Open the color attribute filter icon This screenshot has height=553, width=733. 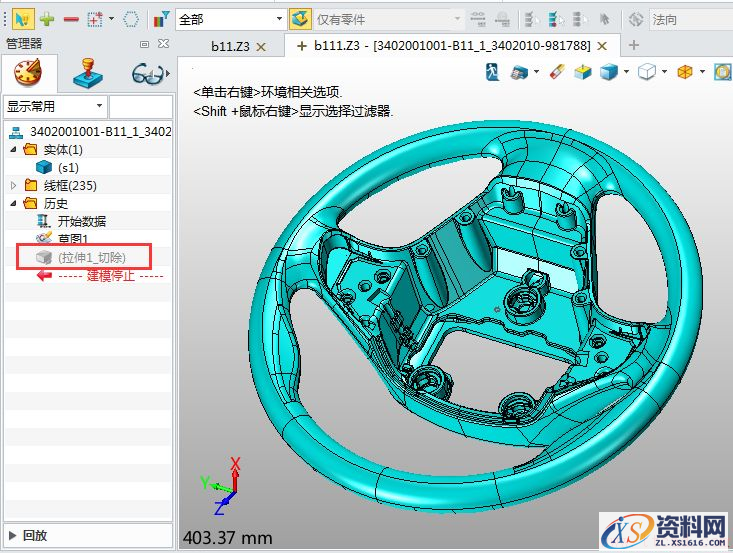point(161,19)
